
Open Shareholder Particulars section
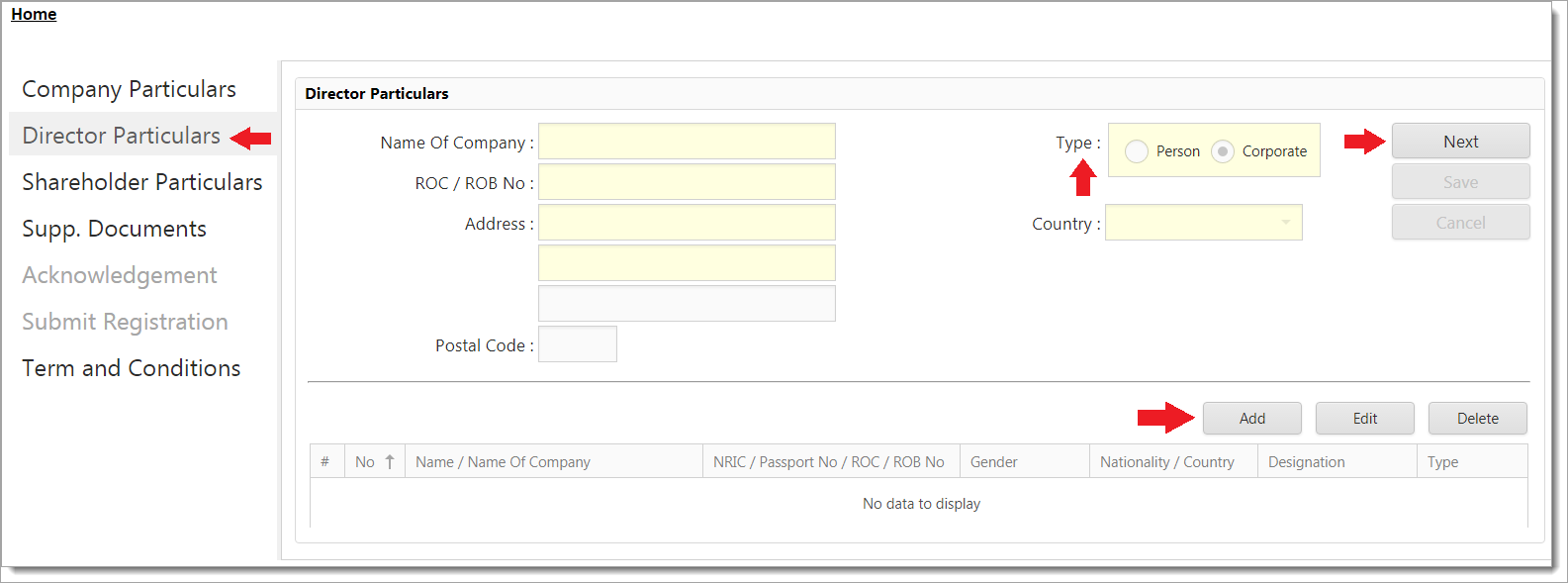[141, 182]
